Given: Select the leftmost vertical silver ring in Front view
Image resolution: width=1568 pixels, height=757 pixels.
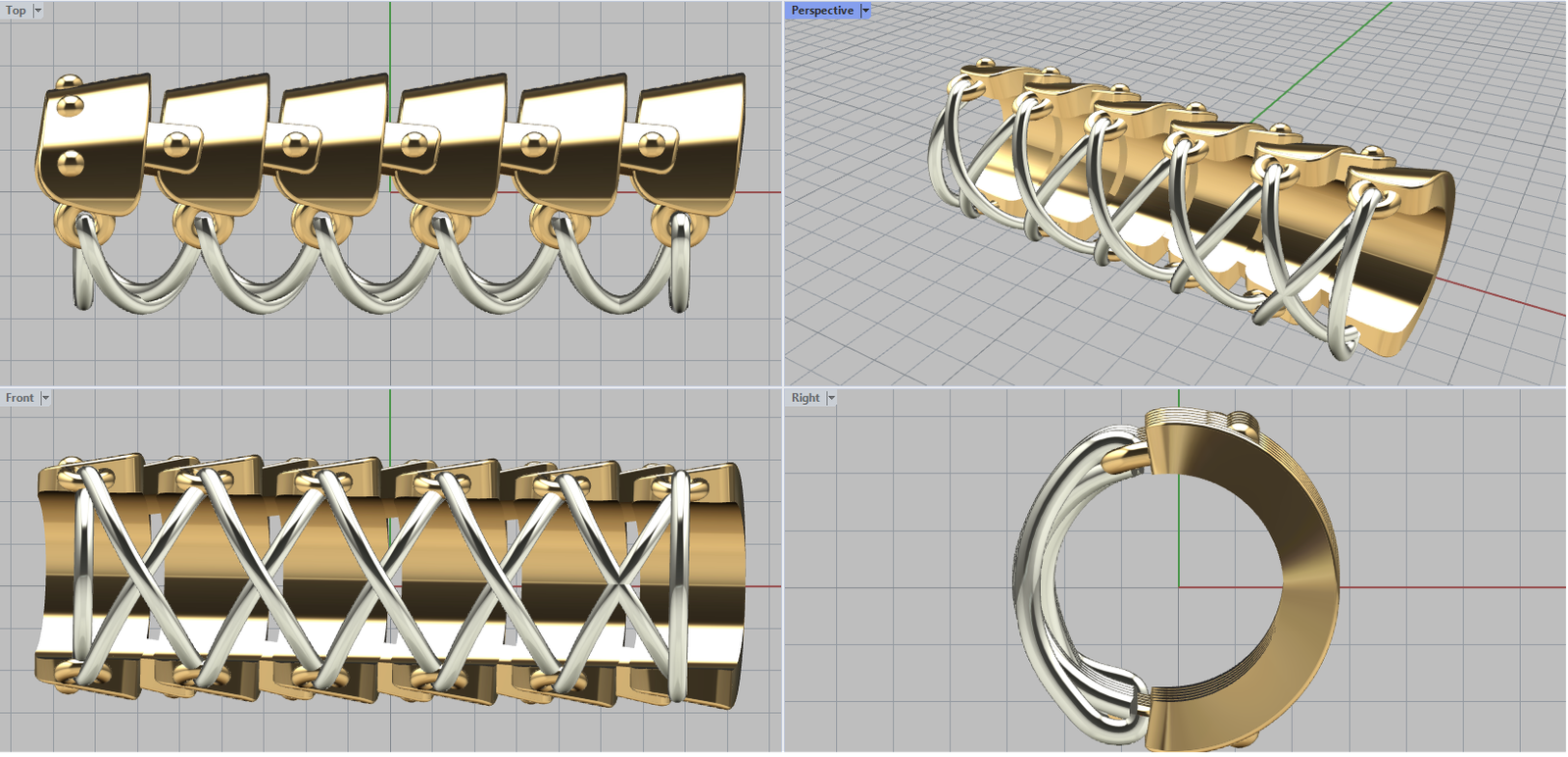Looking at the screenshot, I should click(x=83, y=579).
